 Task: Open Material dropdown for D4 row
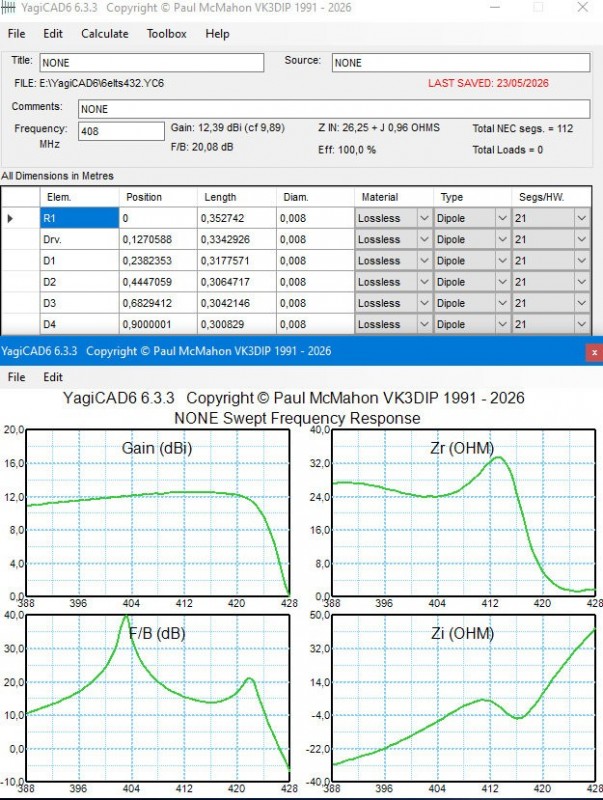tap(424, 324)
